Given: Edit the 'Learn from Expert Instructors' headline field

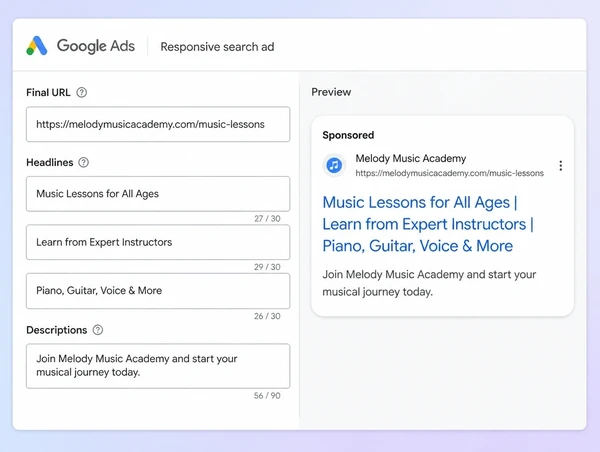Looking at the screenshot, I should point(158,242).
